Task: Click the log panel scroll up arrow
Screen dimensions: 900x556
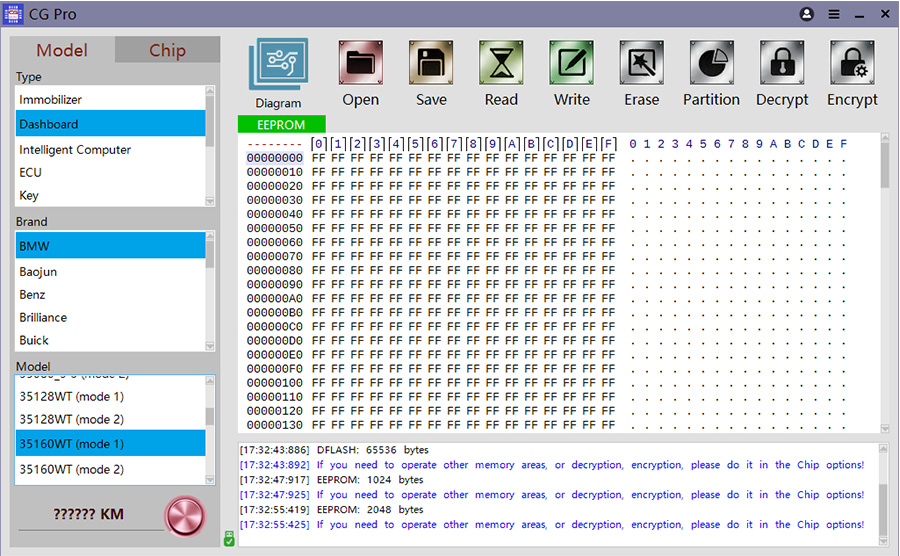Action: pyautogui.click(x=883, y=449)
